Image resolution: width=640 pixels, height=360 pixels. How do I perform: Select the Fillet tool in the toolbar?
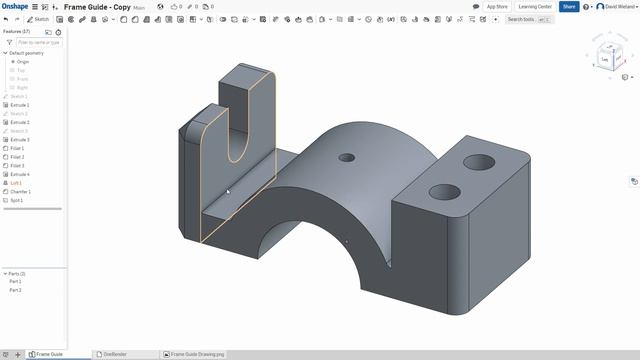coord(124,19)
